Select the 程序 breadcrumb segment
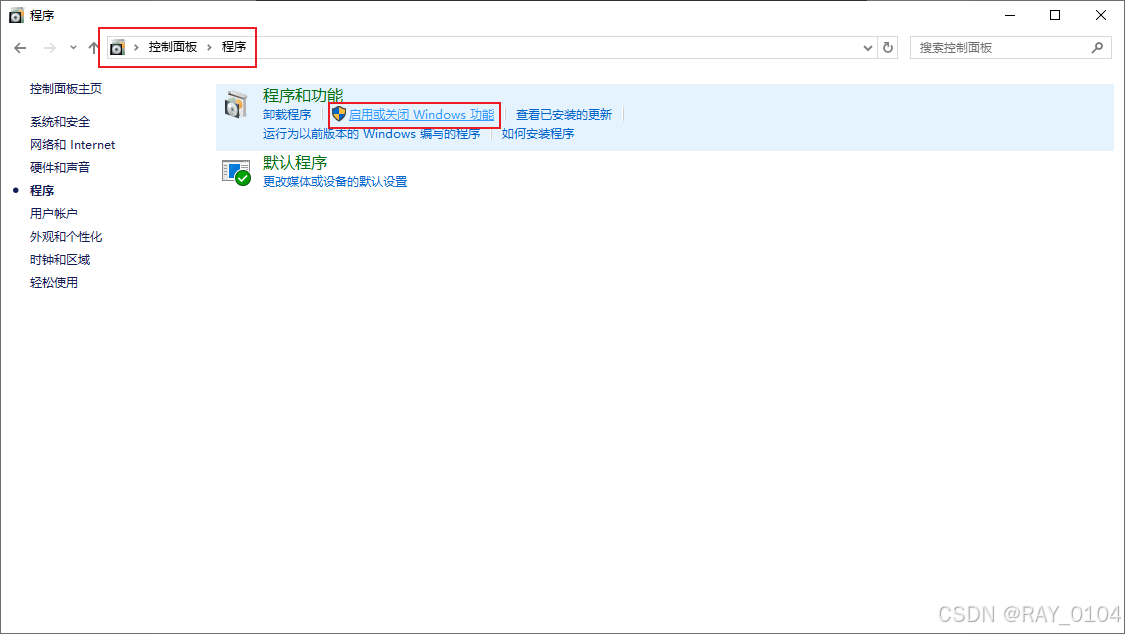The image size is (1125, 634). click(x=234, y=47)
